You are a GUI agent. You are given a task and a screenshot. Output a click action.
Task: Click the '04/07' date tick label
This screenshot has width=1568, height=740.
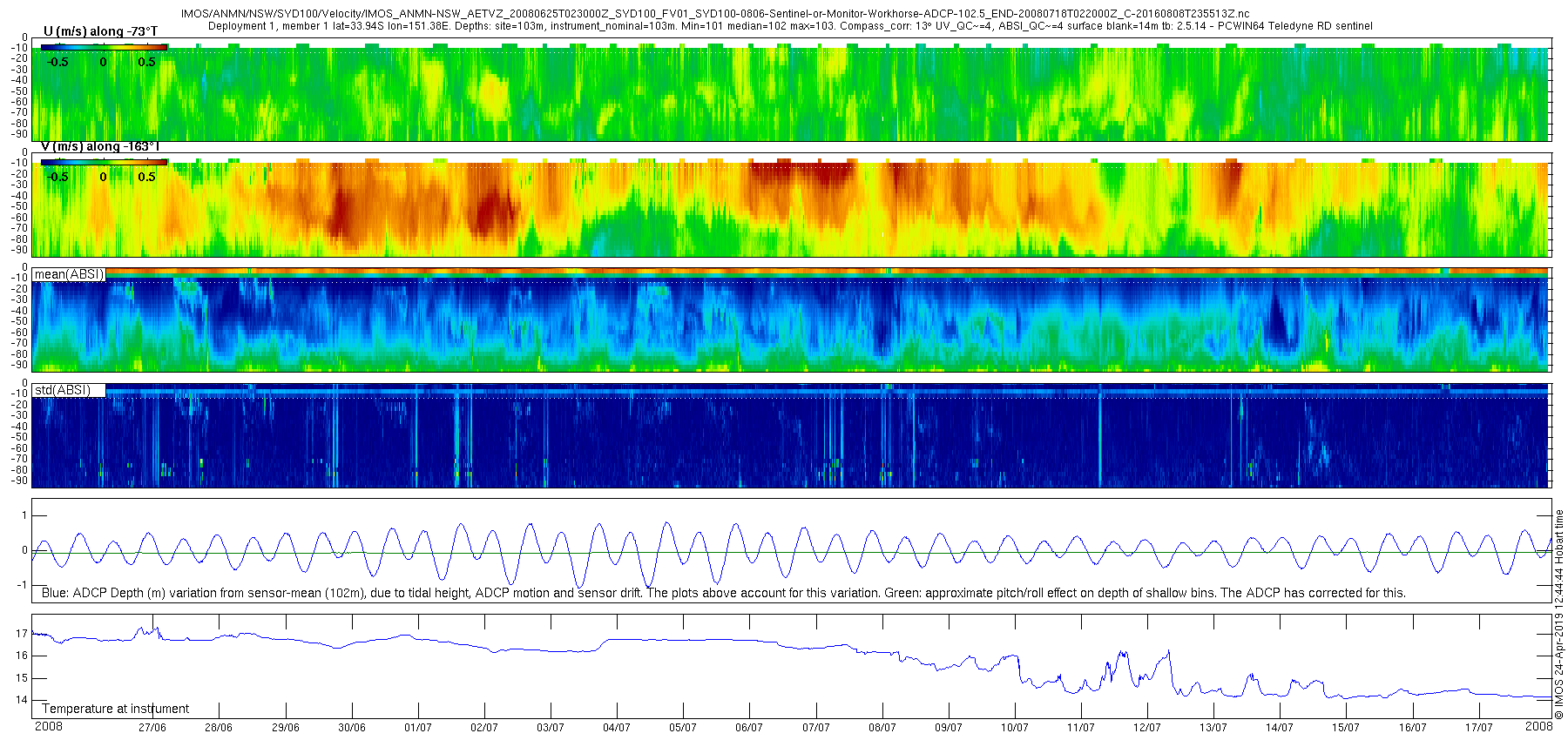617,728
